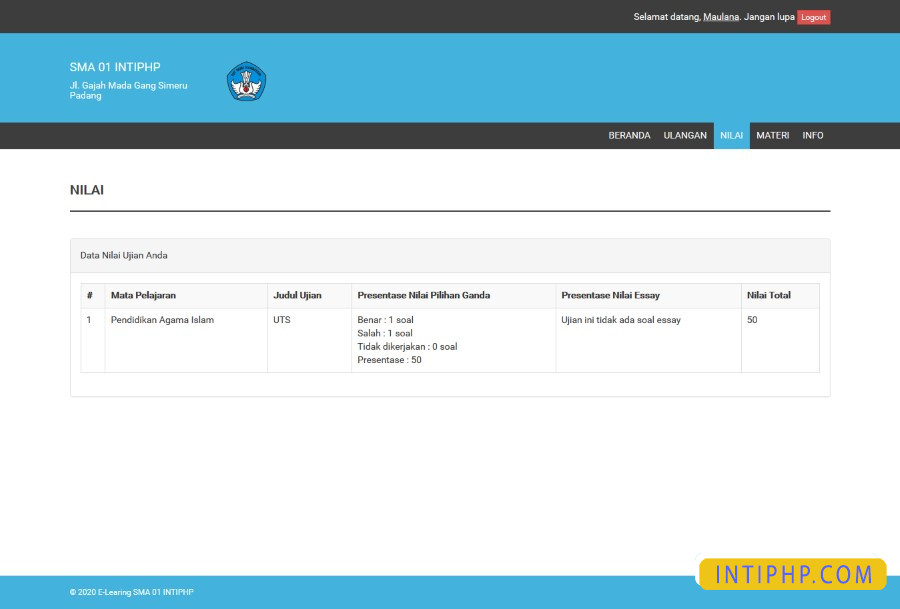Click the username Maulana in the greeting

721,17
